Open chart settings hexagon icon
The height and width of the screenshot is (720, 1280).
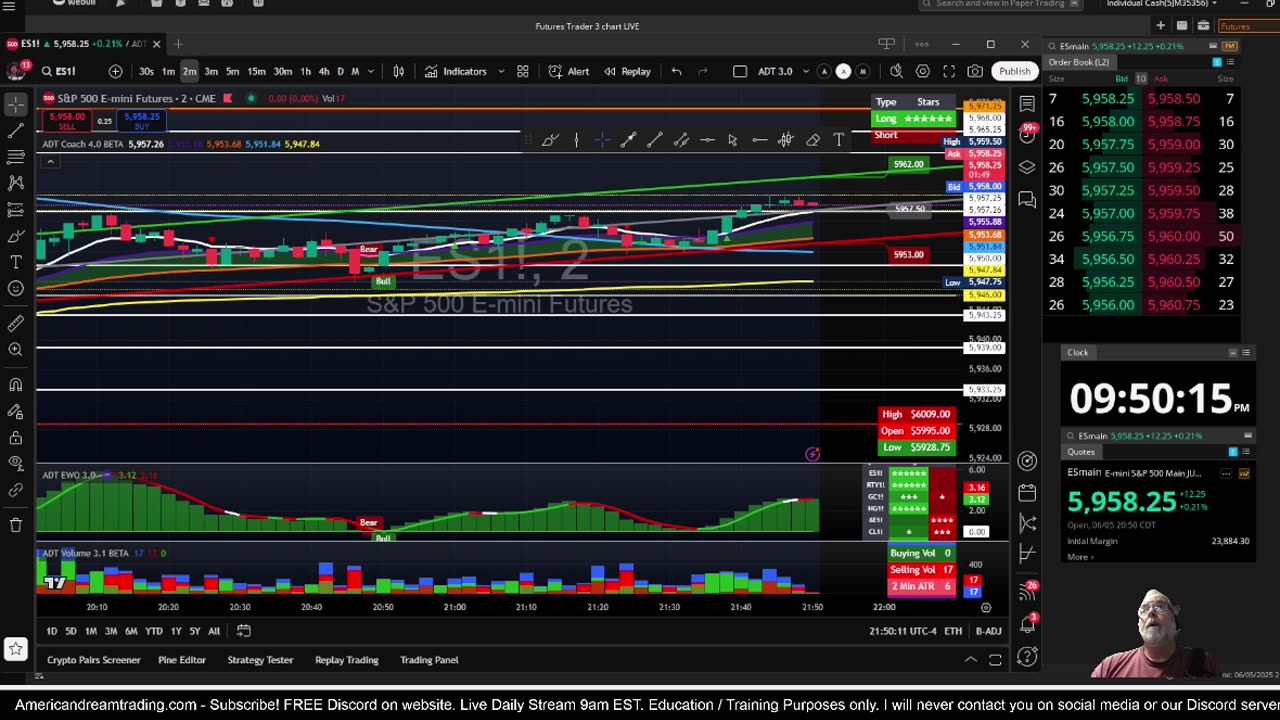922,71
